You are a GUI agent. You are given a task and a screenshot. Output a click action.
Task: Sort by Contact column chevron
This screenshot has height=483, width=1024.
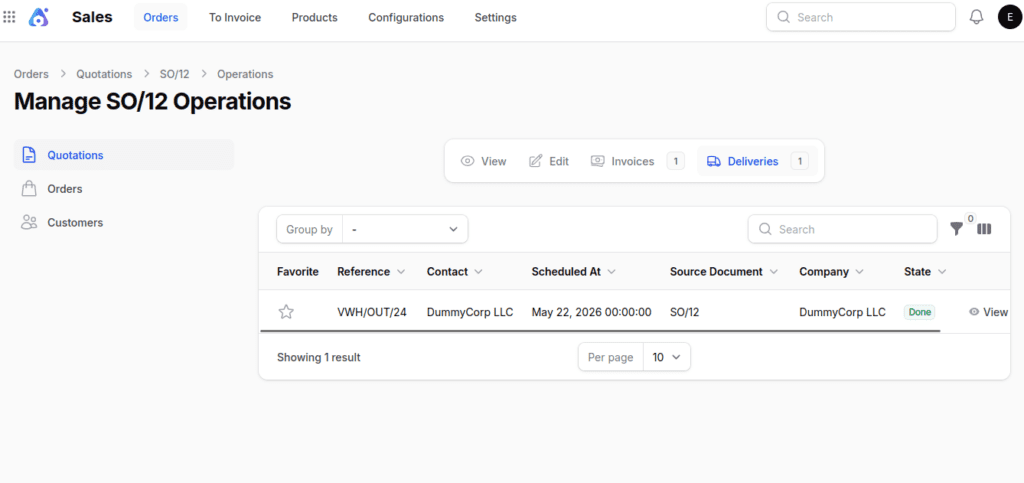pos(479,272)
